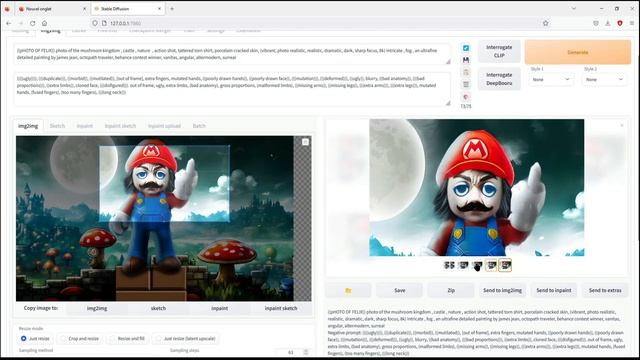Go back in the browser

pyautogui.click(x=9, y=23)
